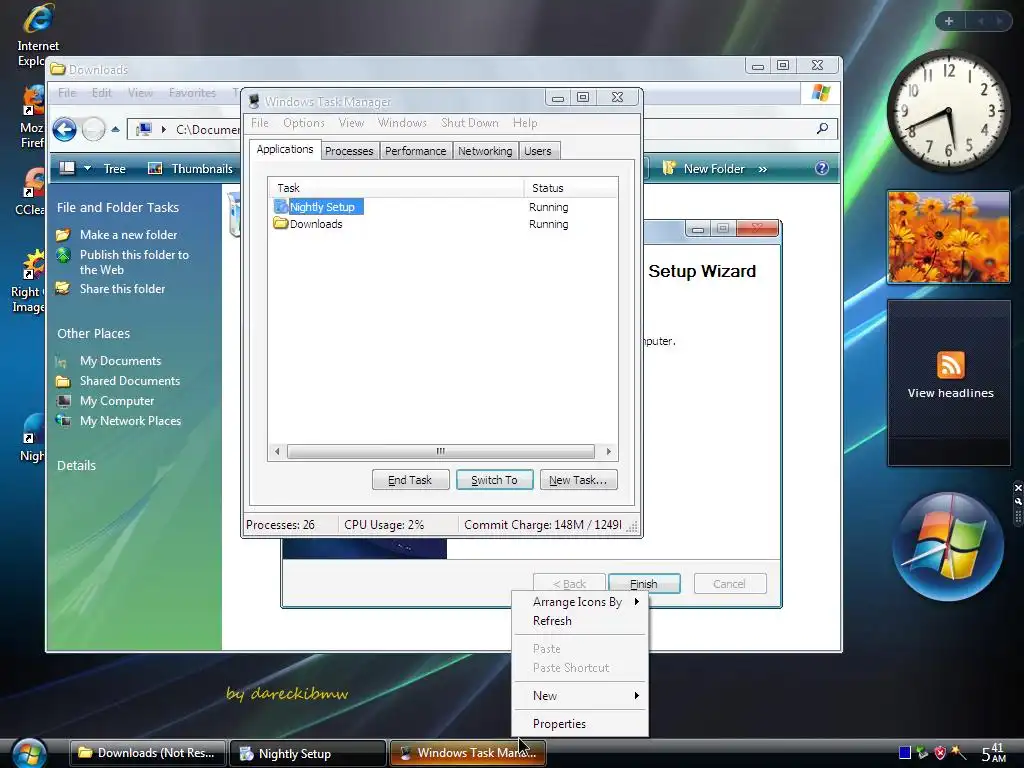Image resolution: width=1024 pixels, height=768 pixels.
Task: Switch to Nightly Setup taskbar button
Action: (308, 753)
